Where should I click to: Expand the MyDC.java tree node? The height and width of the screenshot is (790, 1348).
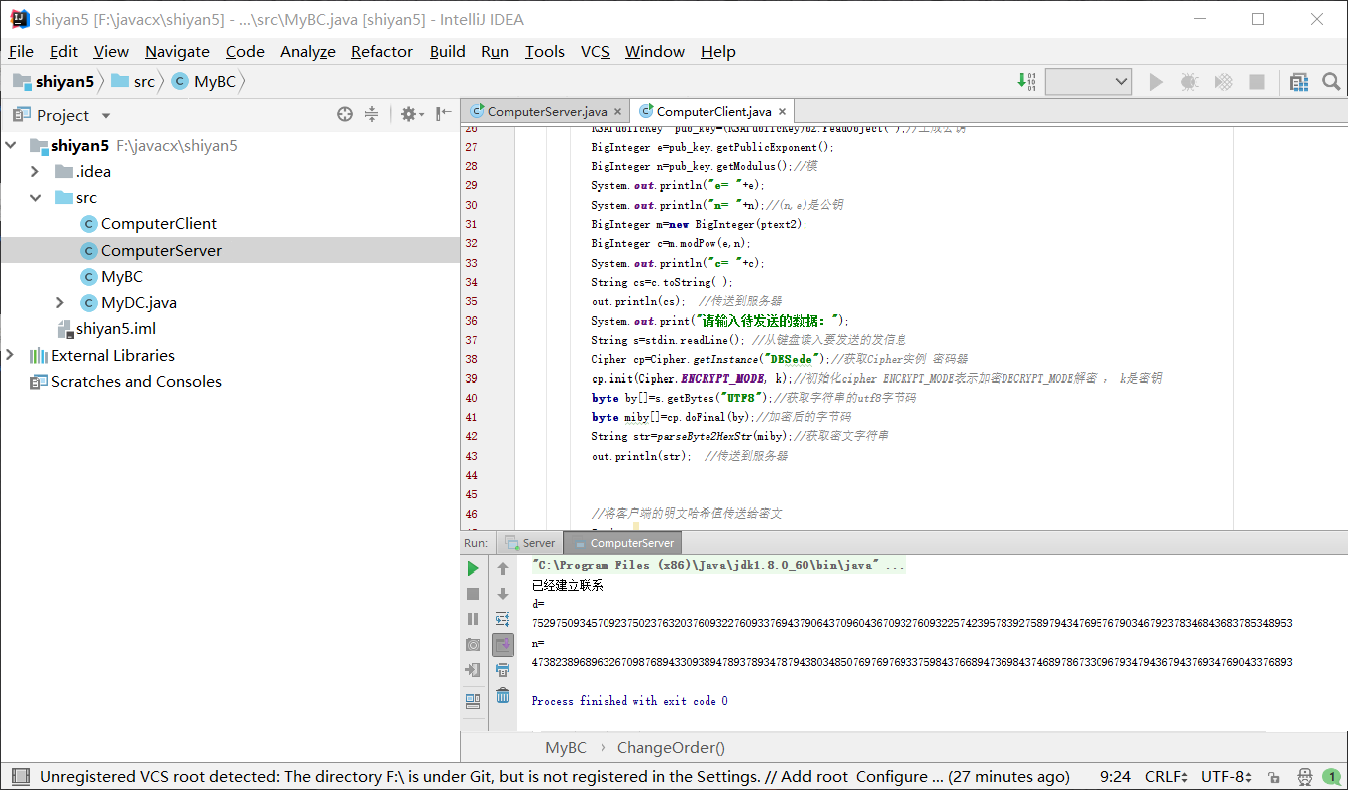tap(60, 302)
